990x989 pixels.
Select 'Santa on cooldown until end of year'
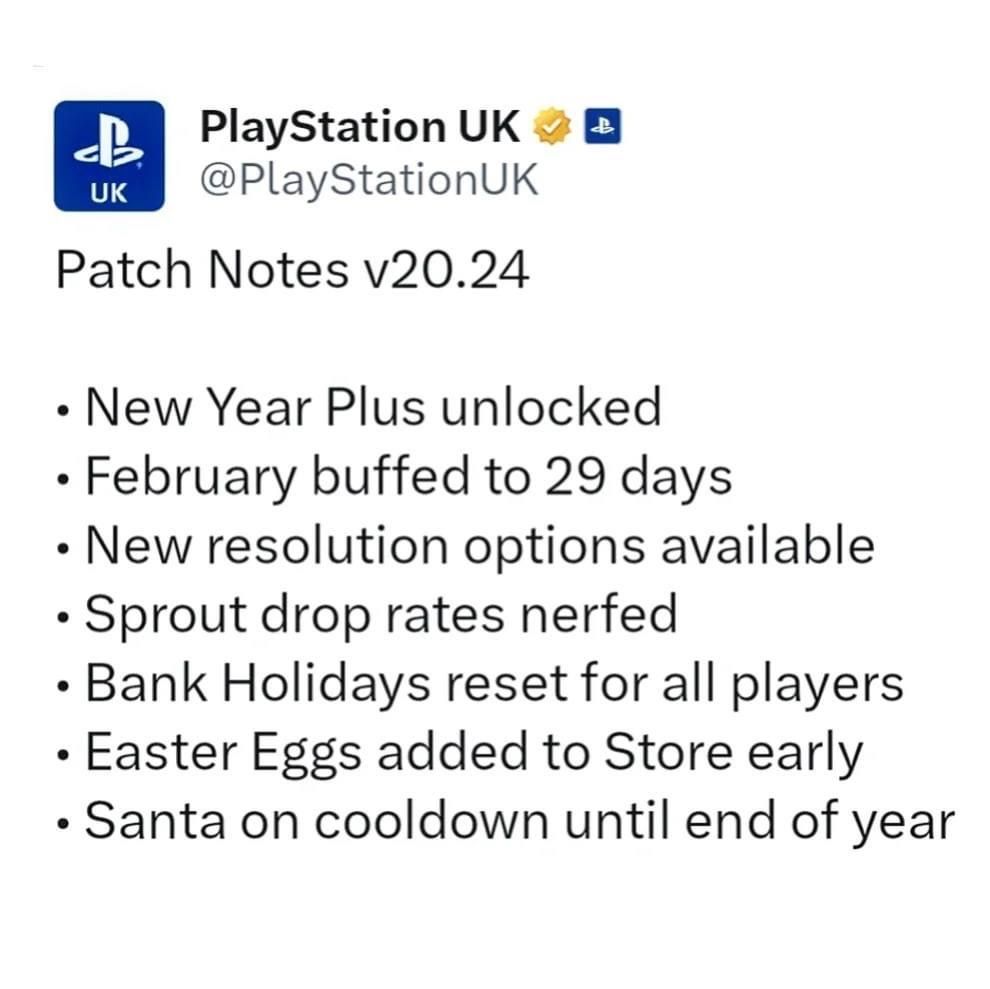tap(519, 822)
